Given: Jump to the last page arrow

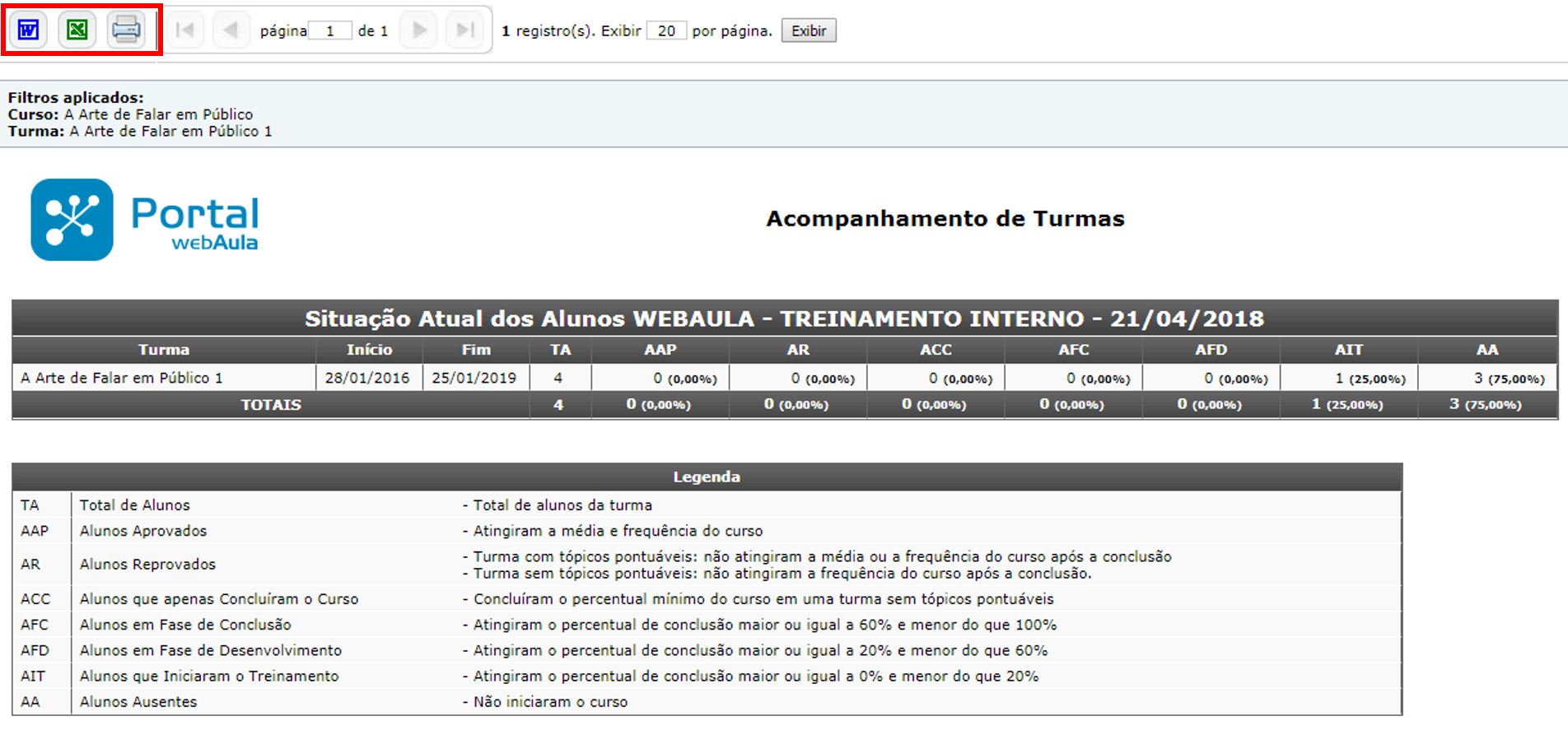Looking at the screenshot, I should [465, 30].
